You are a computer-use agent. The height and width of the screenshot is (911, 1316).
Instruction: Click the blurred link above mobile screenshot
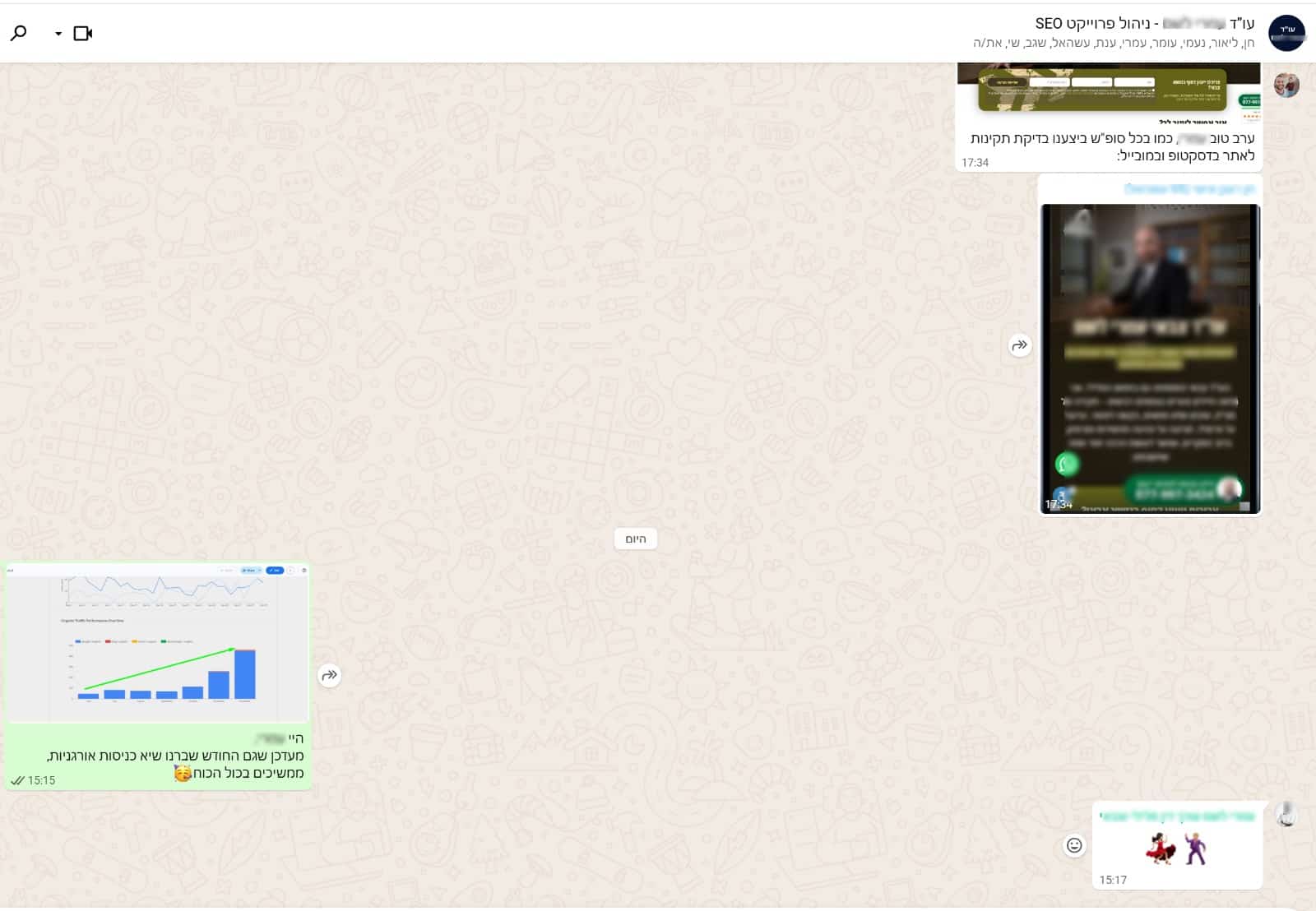[1189, 189]
